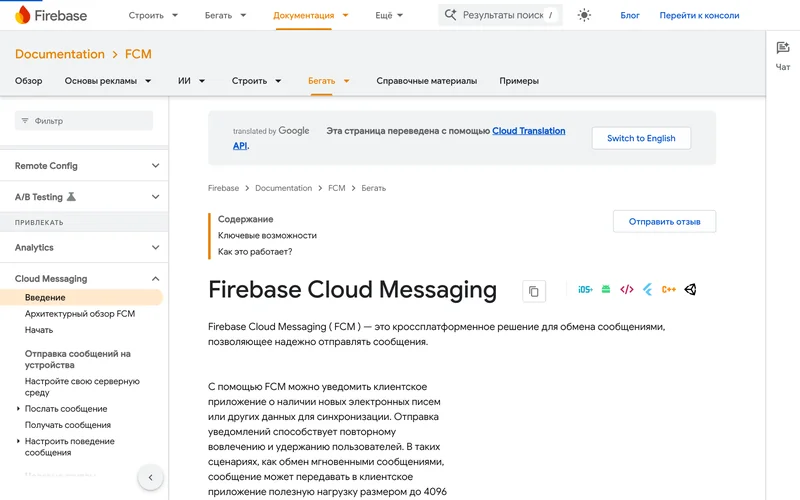
Task: Click the Блог link
Action: tap(630, 15)
